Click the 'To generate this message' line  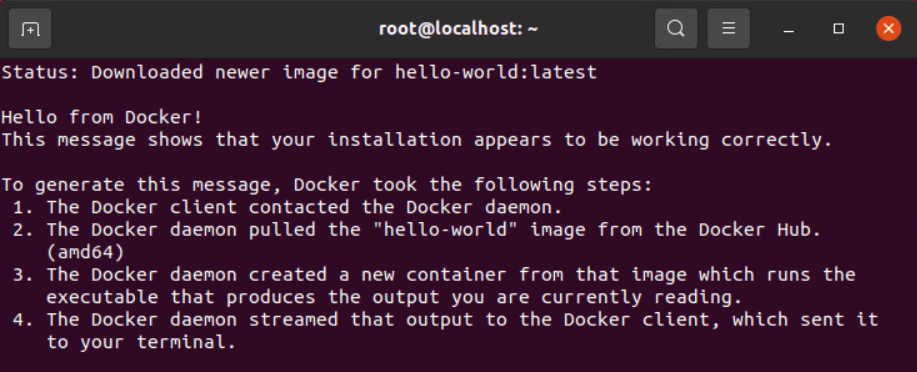click(327, 185)
